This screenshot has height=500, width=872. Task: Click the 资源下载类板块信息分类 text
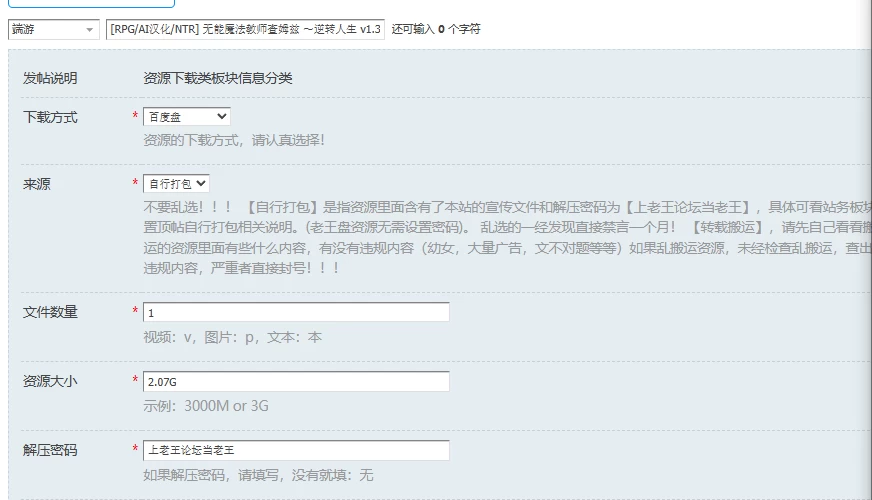217,78
